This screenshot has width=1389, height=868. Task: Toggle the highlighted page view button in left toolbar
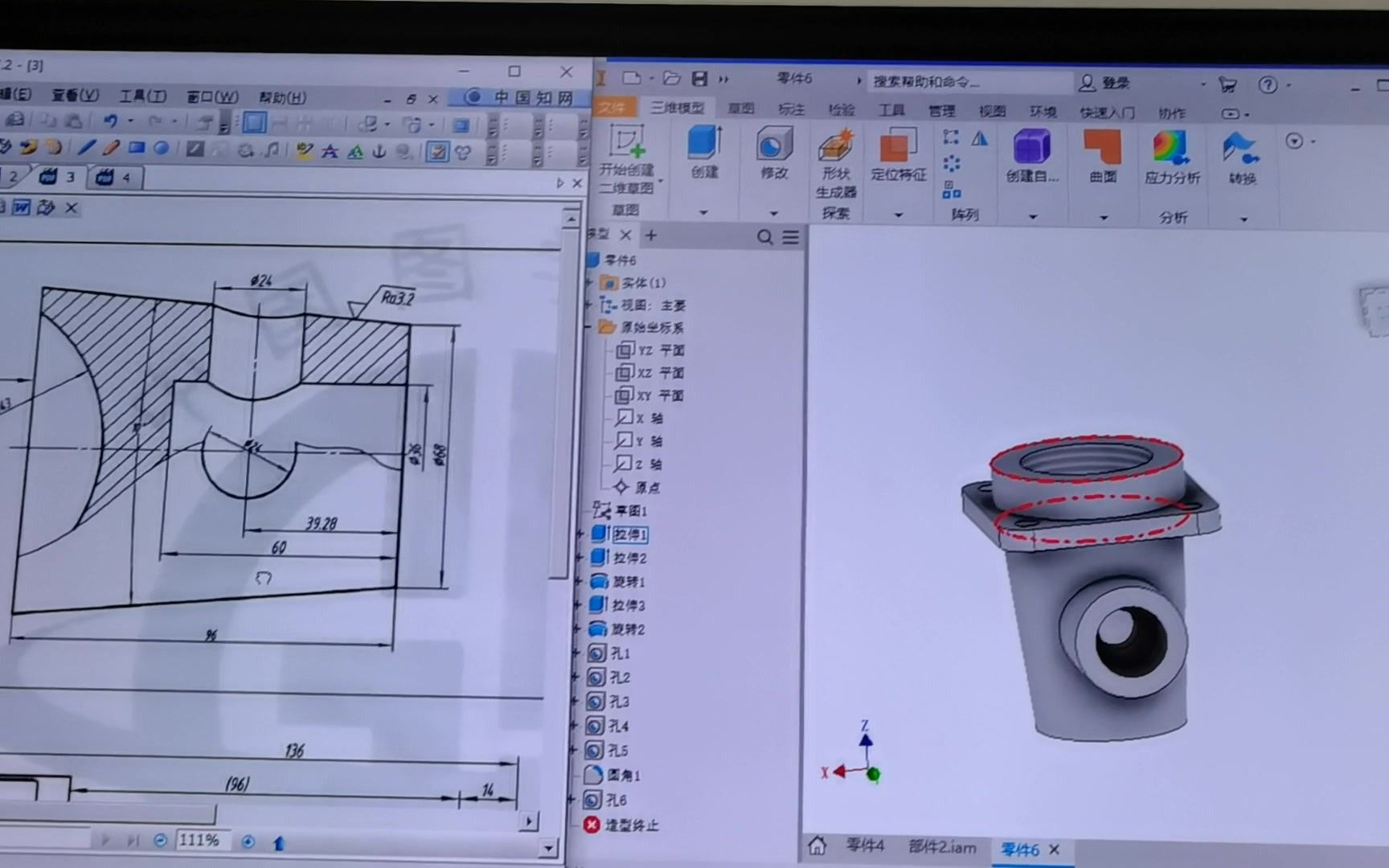pos(254,123)
